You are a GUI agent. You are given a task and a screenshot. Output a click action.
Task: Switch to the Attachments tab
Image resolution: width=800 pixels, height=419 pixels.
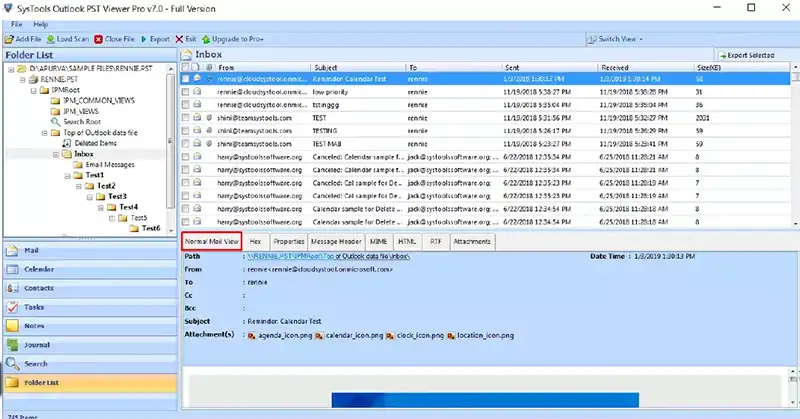tap(472, 241)
